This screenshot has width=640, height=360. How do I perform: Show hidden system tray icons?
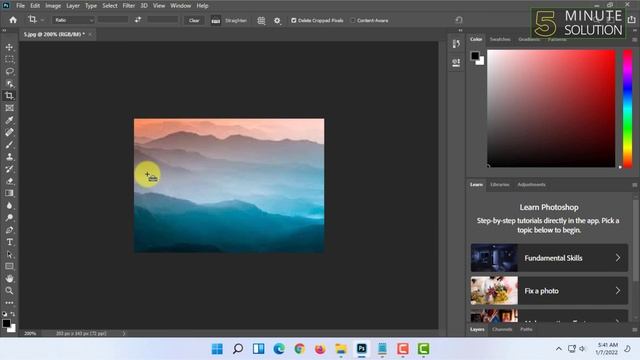[559, 349]
